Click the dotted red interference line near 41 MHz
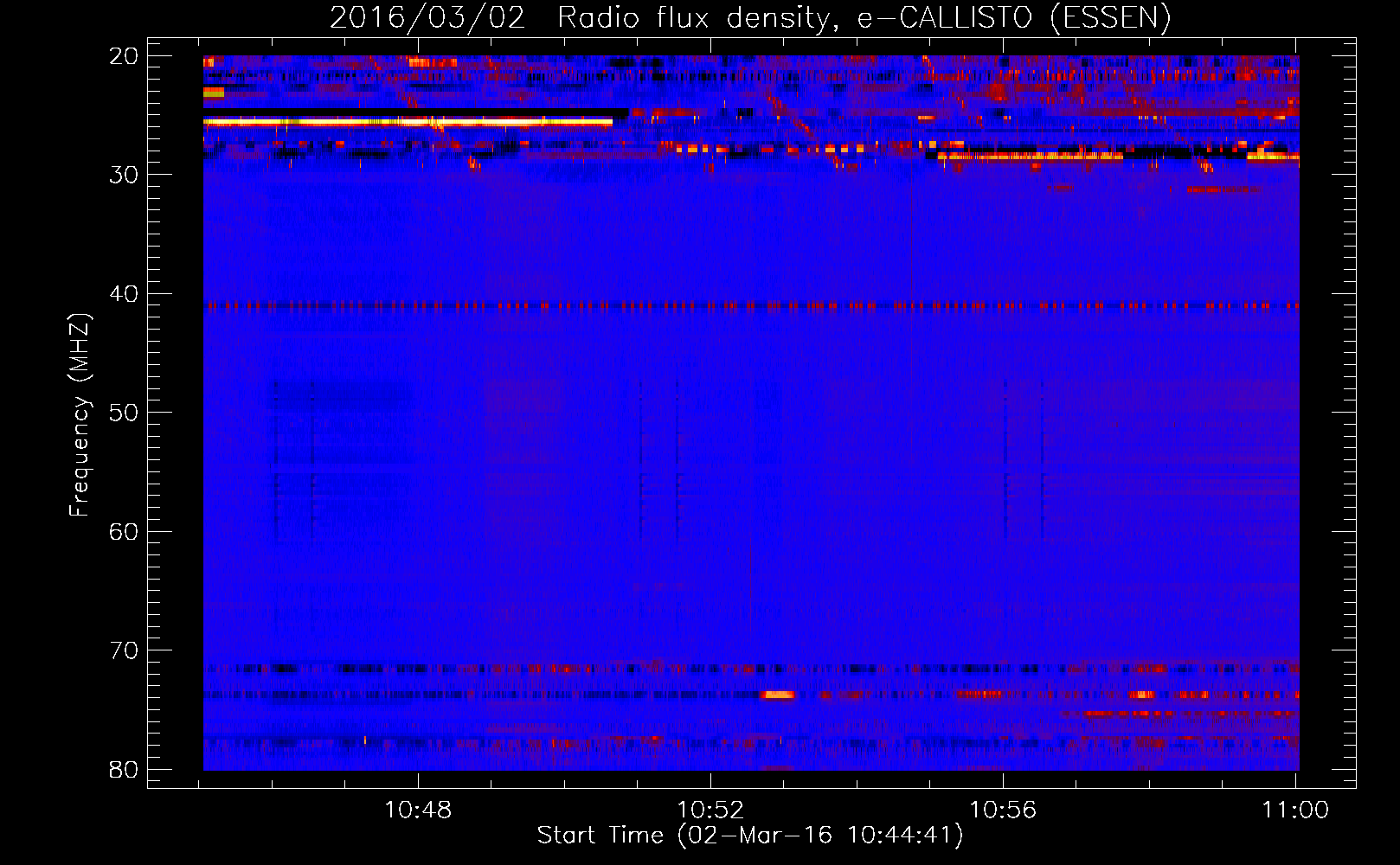Viewport: 1400px width, 865px height. 751,306
